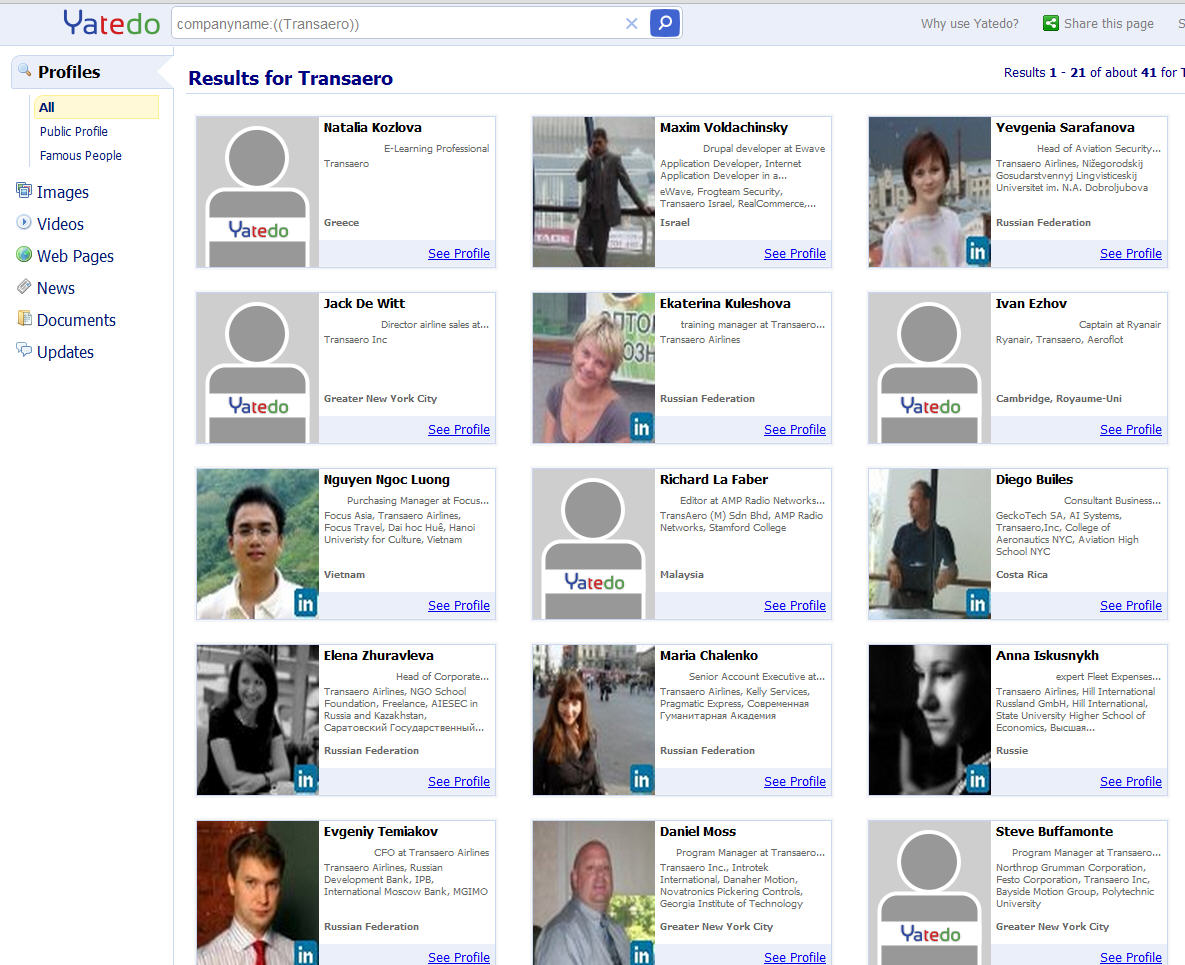The height and width of the screenshot is (965, 1185).
Task: Click See Profile for Jack De Witt
Action: [x=459, y=430]
